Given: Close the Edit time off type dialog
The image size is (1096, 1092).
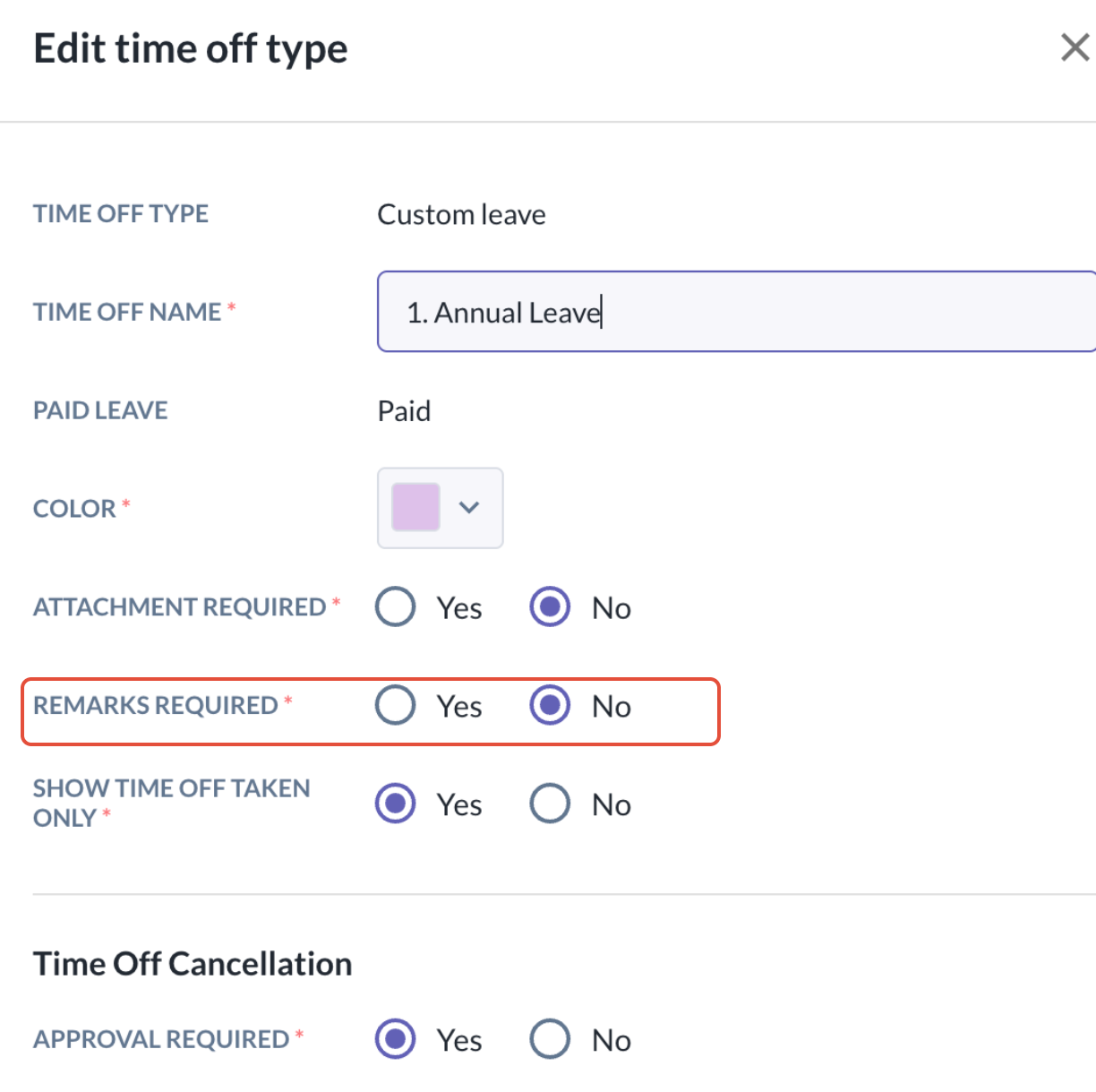Looking at the screenshot, I should click(x=1074, y=47).
